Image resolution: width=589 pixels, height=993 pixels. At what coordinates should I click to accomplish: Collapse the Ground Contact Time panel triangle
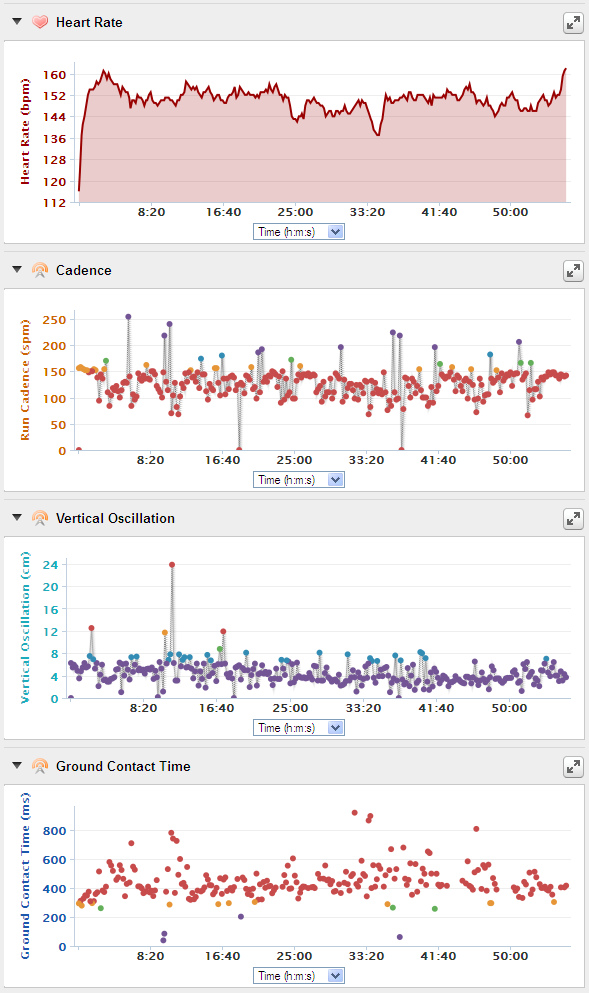(17, 766)
